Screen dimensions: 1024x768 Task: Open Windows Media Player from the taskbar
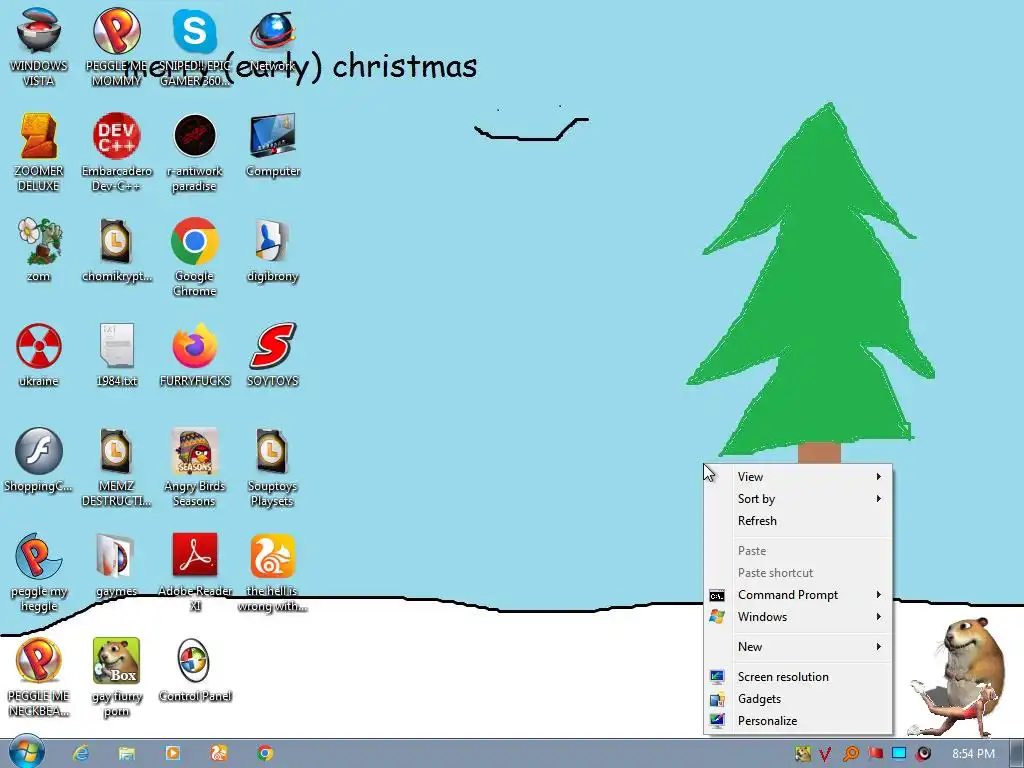coord(172,753)
